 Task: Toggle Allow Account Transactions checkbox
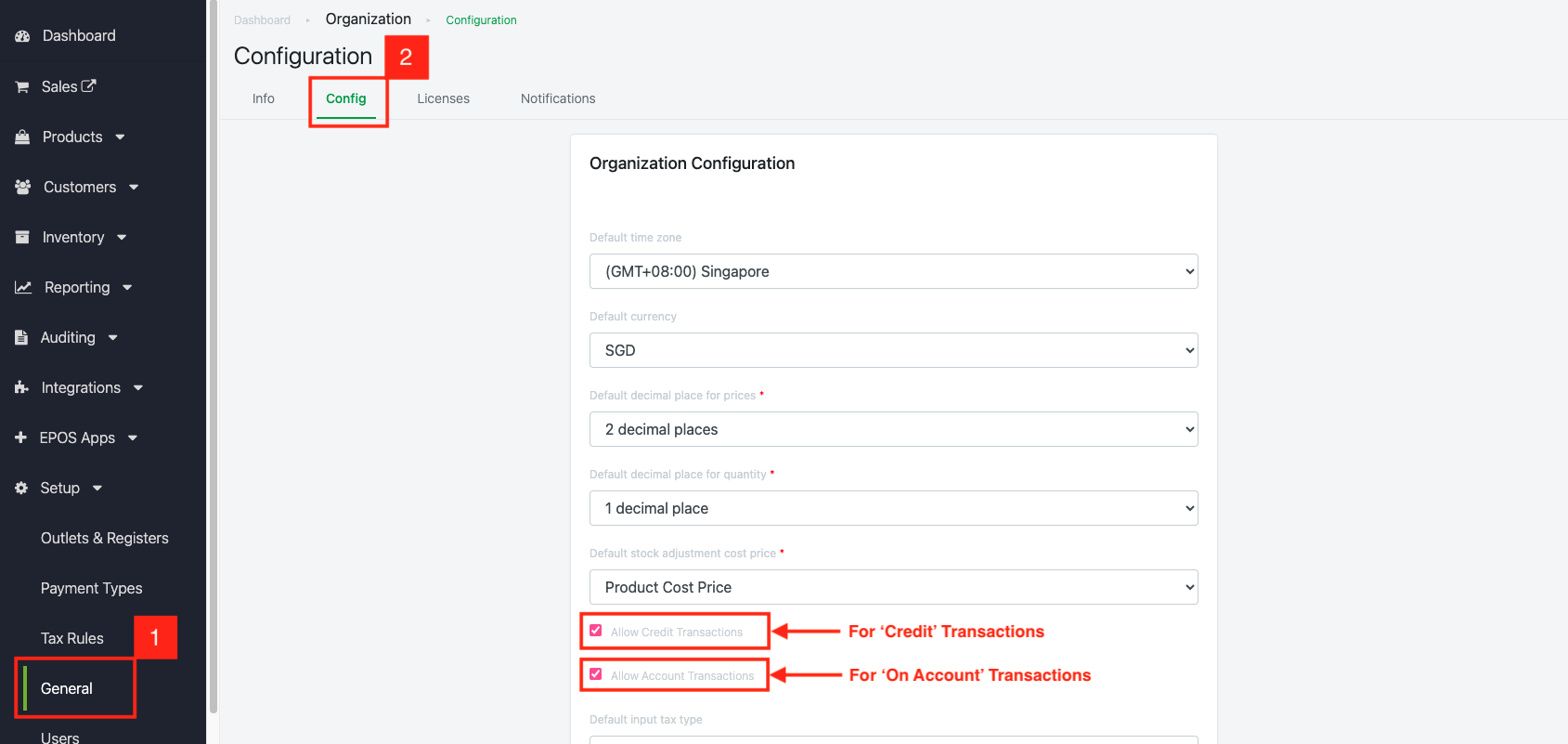click(596, 674)
